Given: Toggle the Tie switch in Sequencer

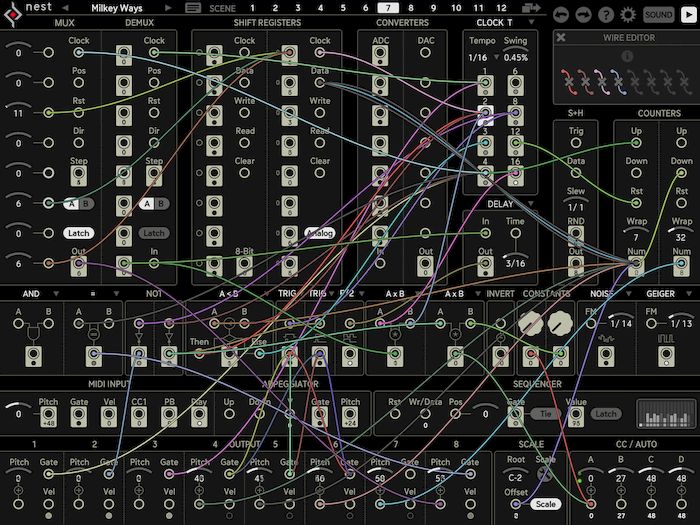Looking at the screenshot, I should click(x=546, y=413).
